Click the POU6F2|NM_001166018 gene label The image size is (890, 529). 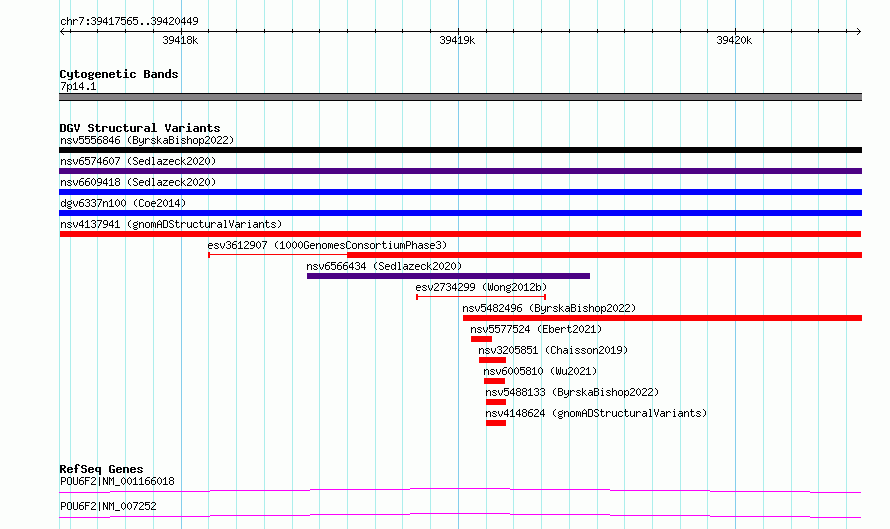click(117, 481)
